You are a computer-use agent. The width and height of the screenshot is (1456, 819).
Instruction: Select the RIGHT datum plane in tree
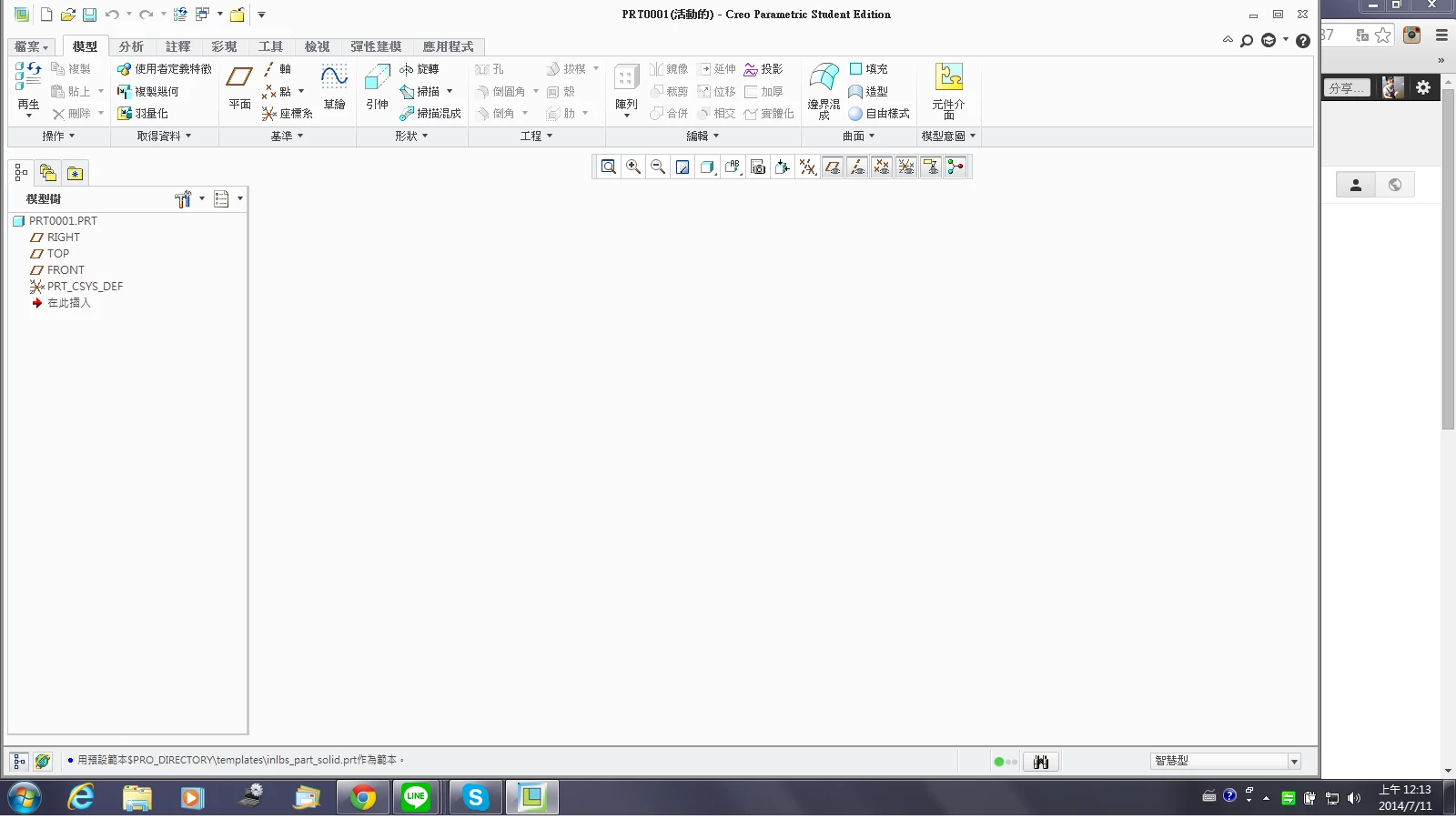pos(56,238)
